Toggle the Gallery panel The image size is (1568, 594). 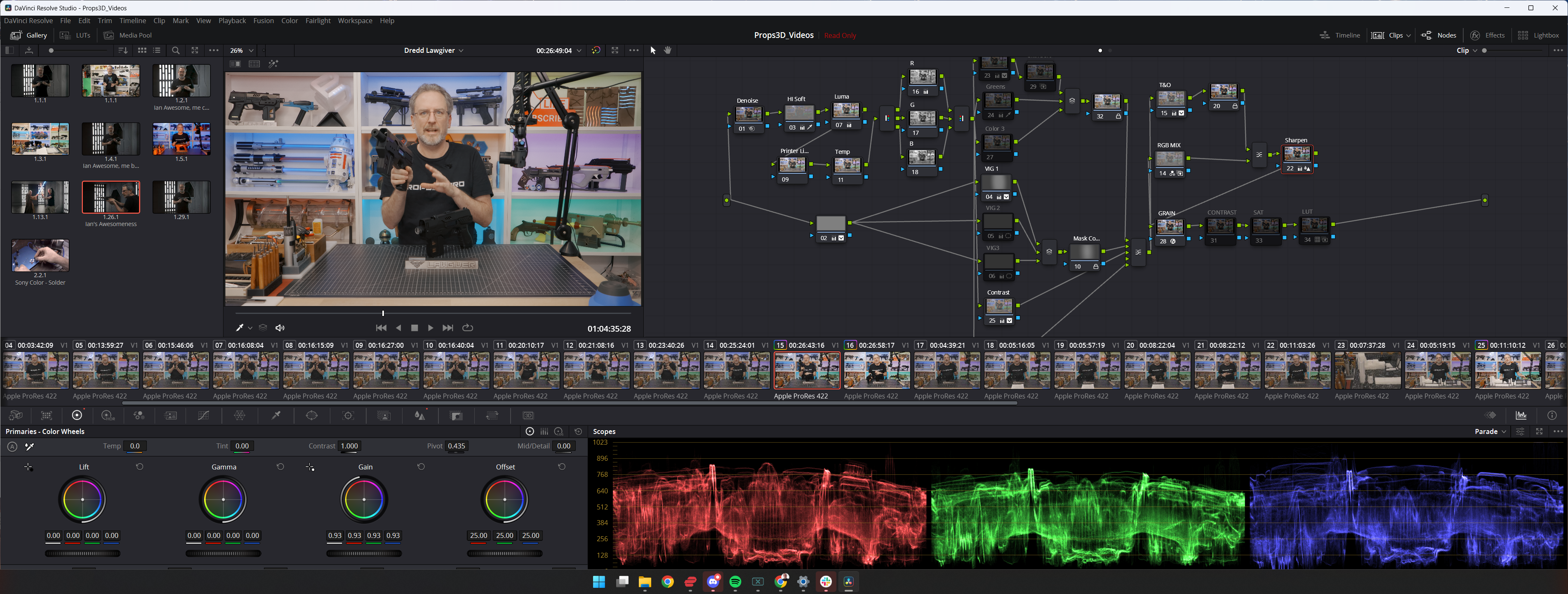tap(29, 35)
